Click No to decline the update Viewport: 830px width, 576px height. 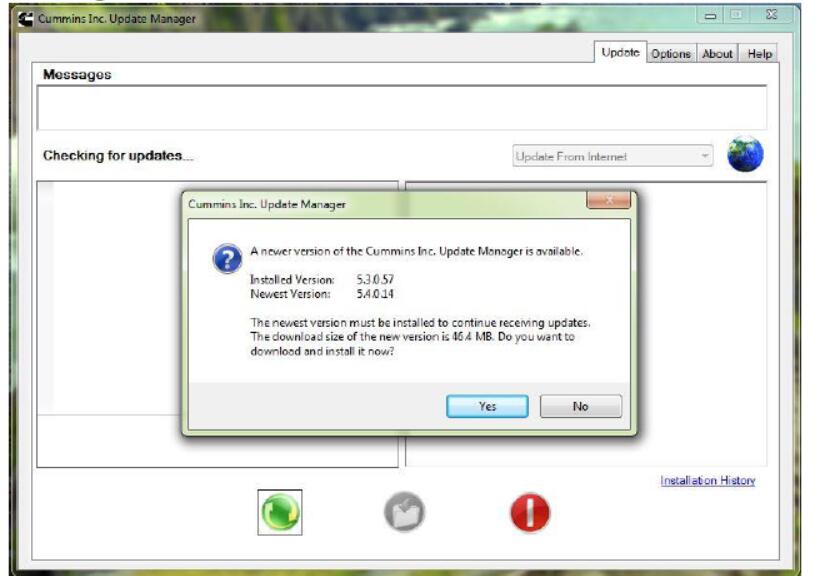(x=581, y=406)
